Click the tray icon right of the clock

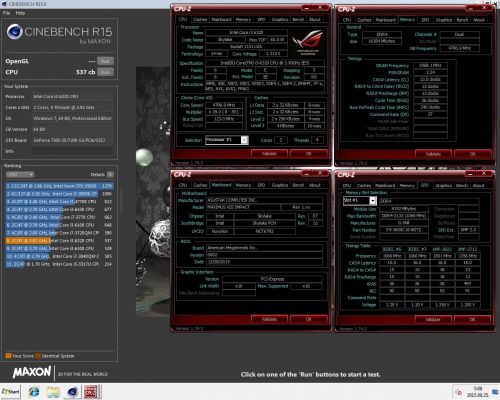(494, 392)
